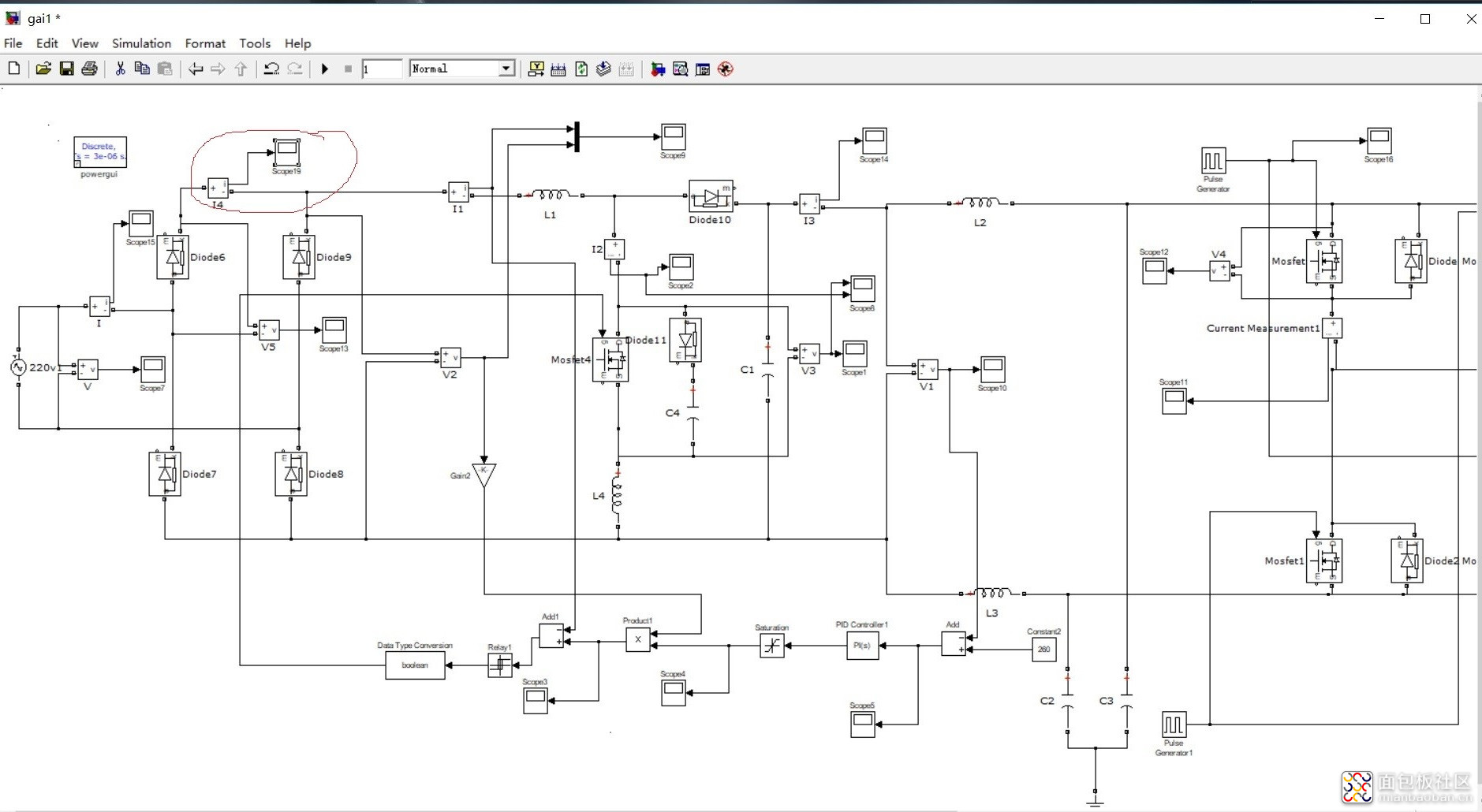Redo the last undone edit
1482x812 pixels.
click(x=294, y=69)
